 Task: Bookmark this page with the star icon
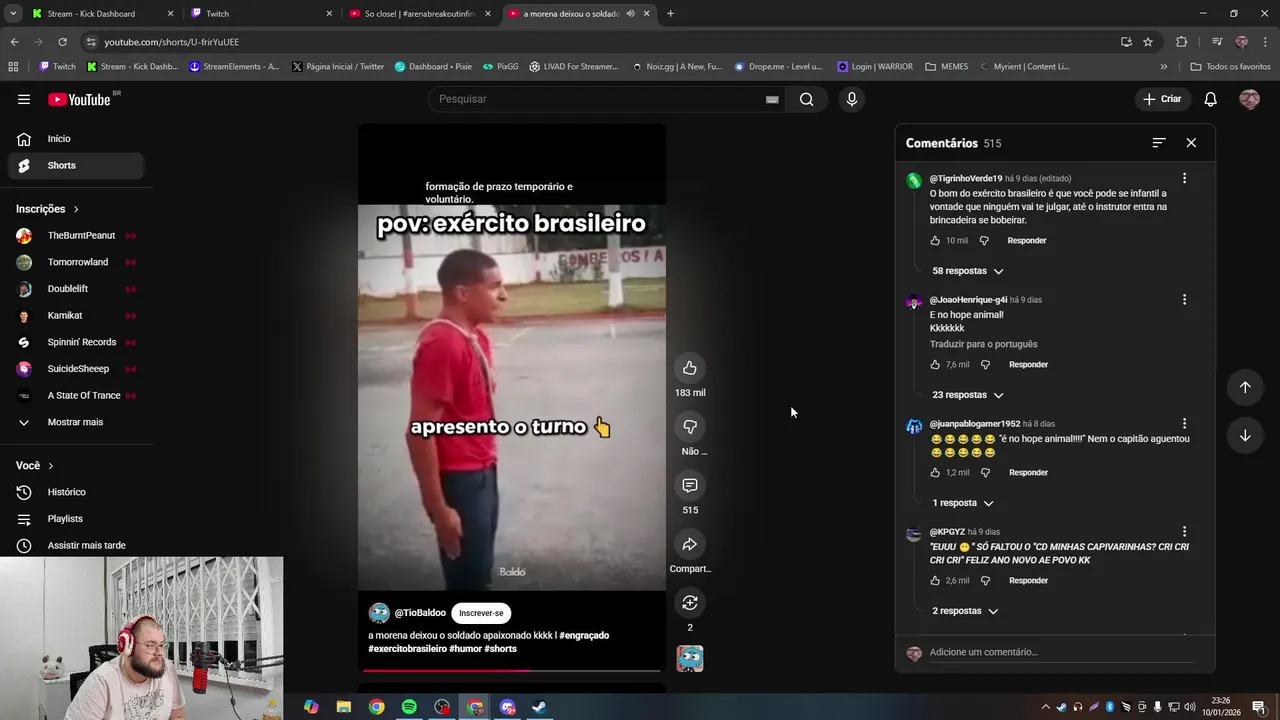point(1148,42)
